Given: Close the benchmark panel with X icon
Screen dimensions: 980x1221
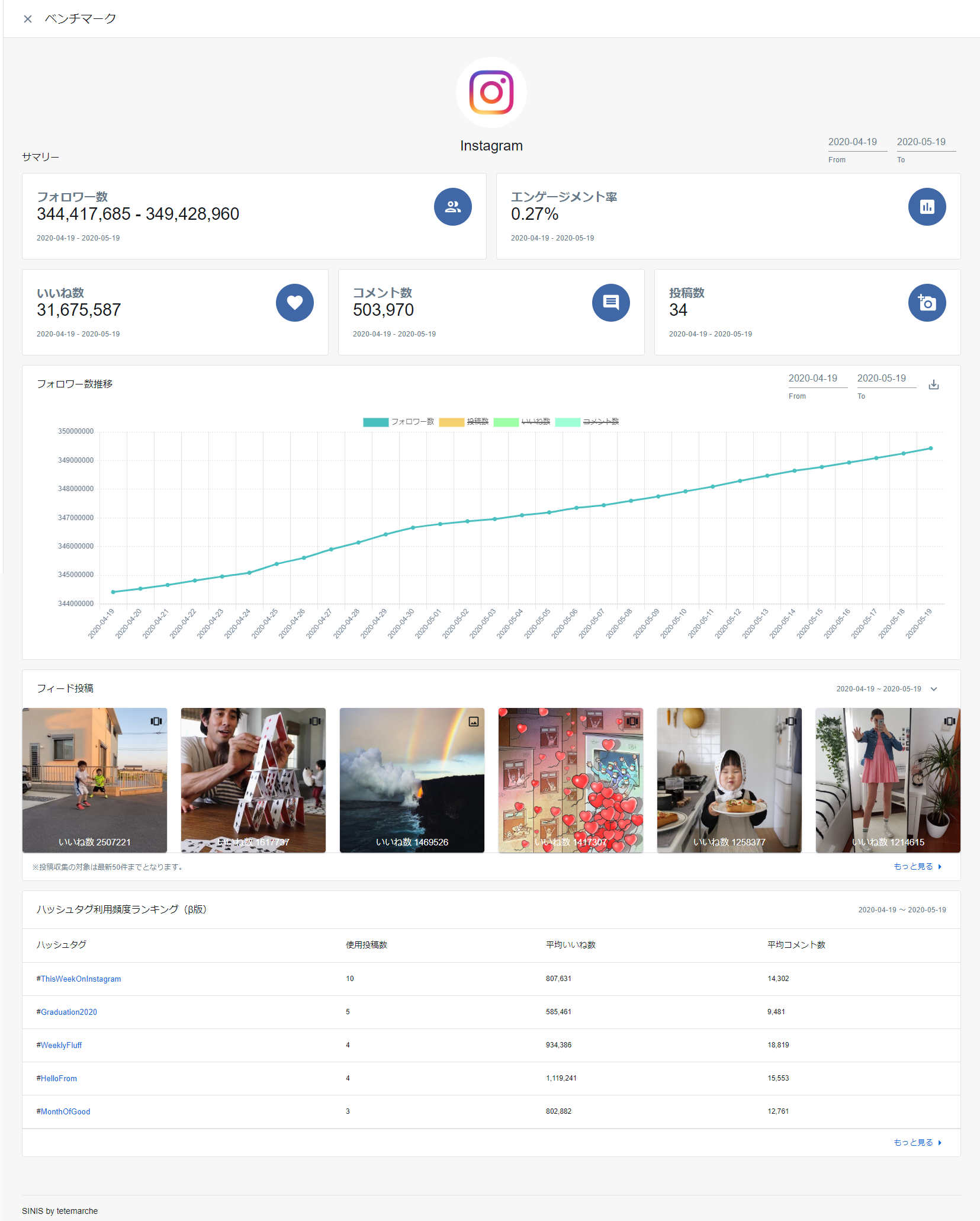Looking at the screenshot, I should coord(27,19).
